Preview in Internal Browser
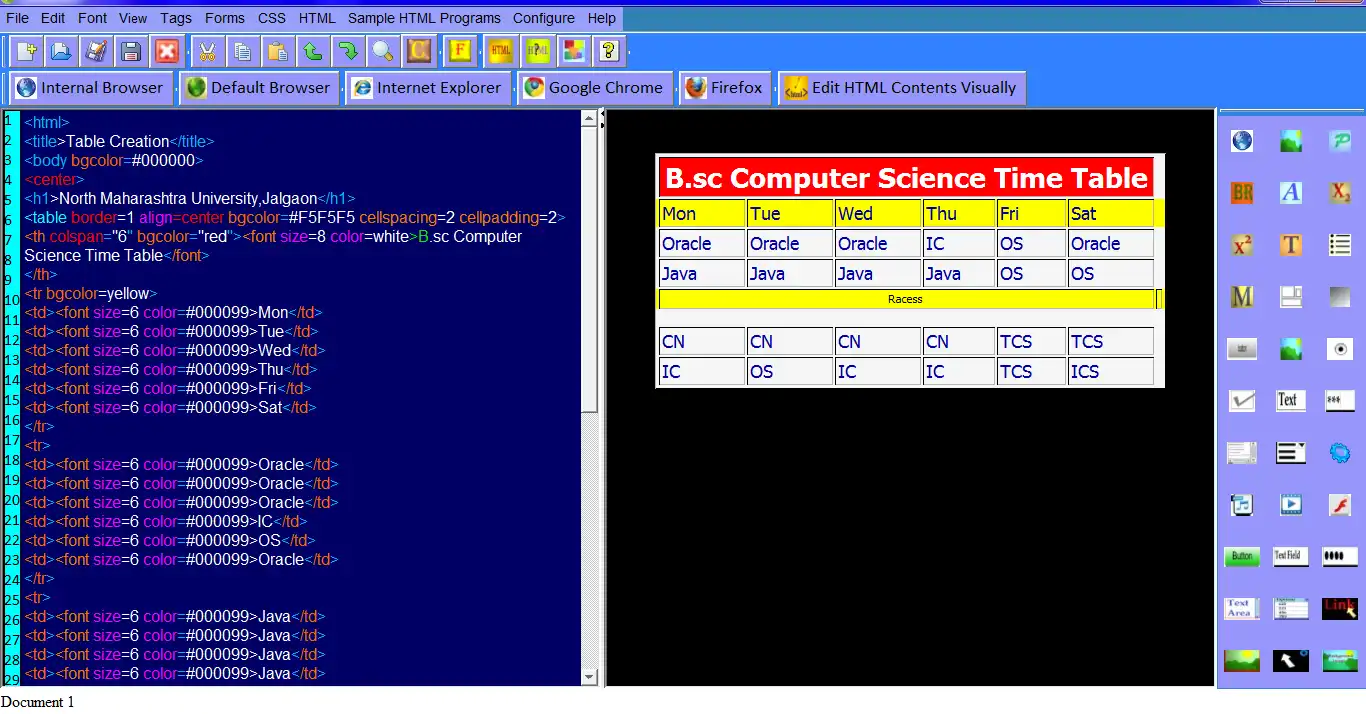The image size is (1366, 714). [x=91, y=88]
